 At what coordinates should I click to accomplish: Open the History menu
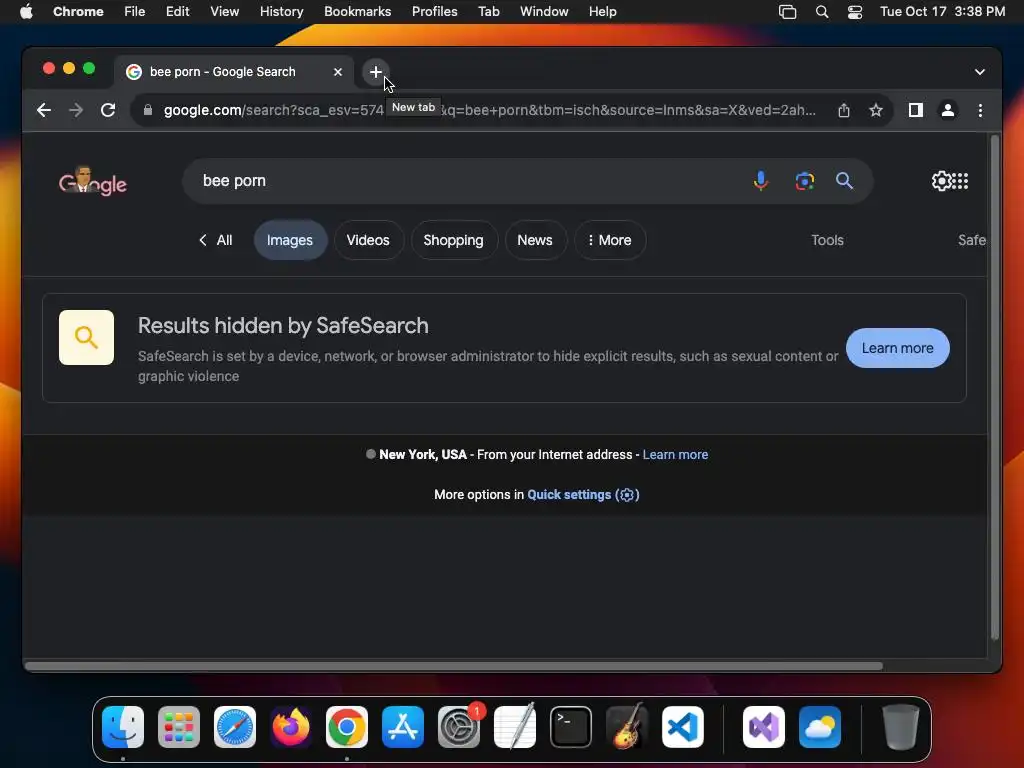[x=281, y=12]
